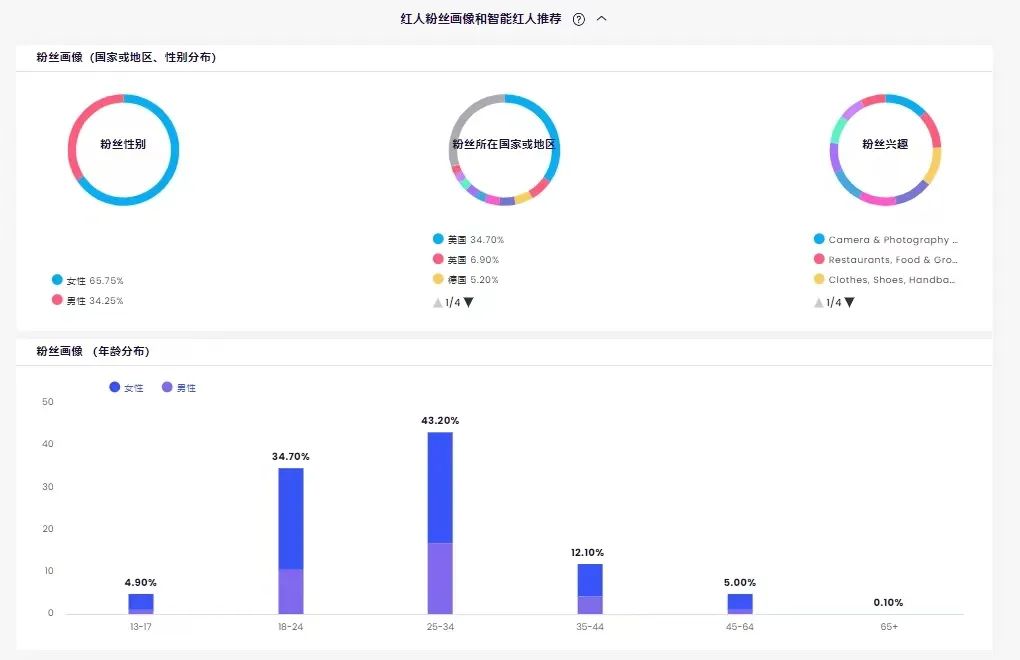This screenshot has height=660, width=1020.
Task: Toggle the 英国 6.90% country legend entry
Action: (466, 259)
